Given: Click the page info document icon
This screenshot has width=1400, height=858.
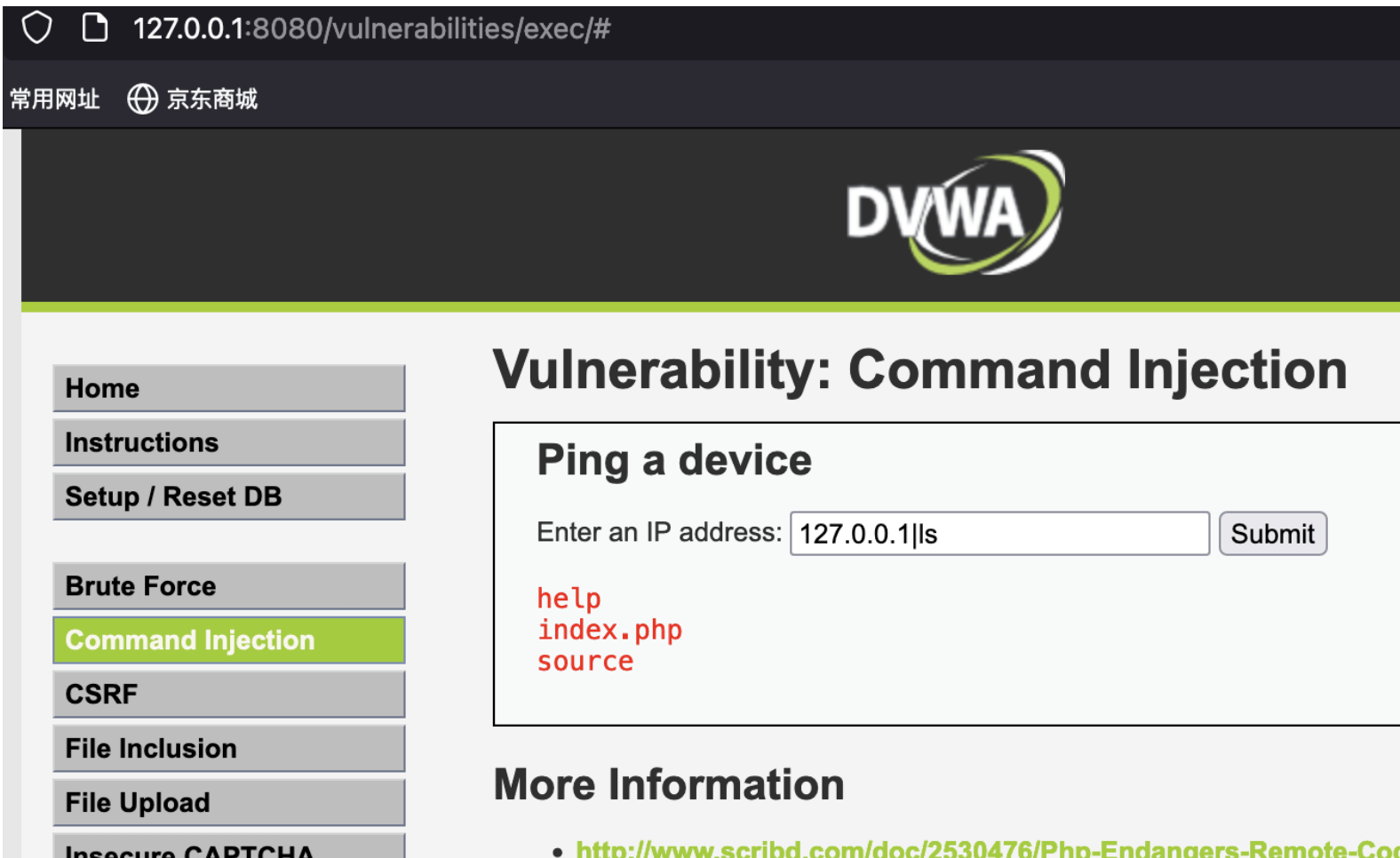Looking at the screenshot, I should [94, 28].
